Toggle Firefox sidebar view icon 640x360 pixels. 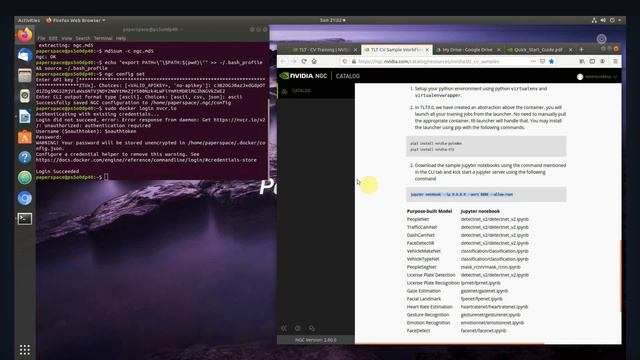(x=592, y=61)
